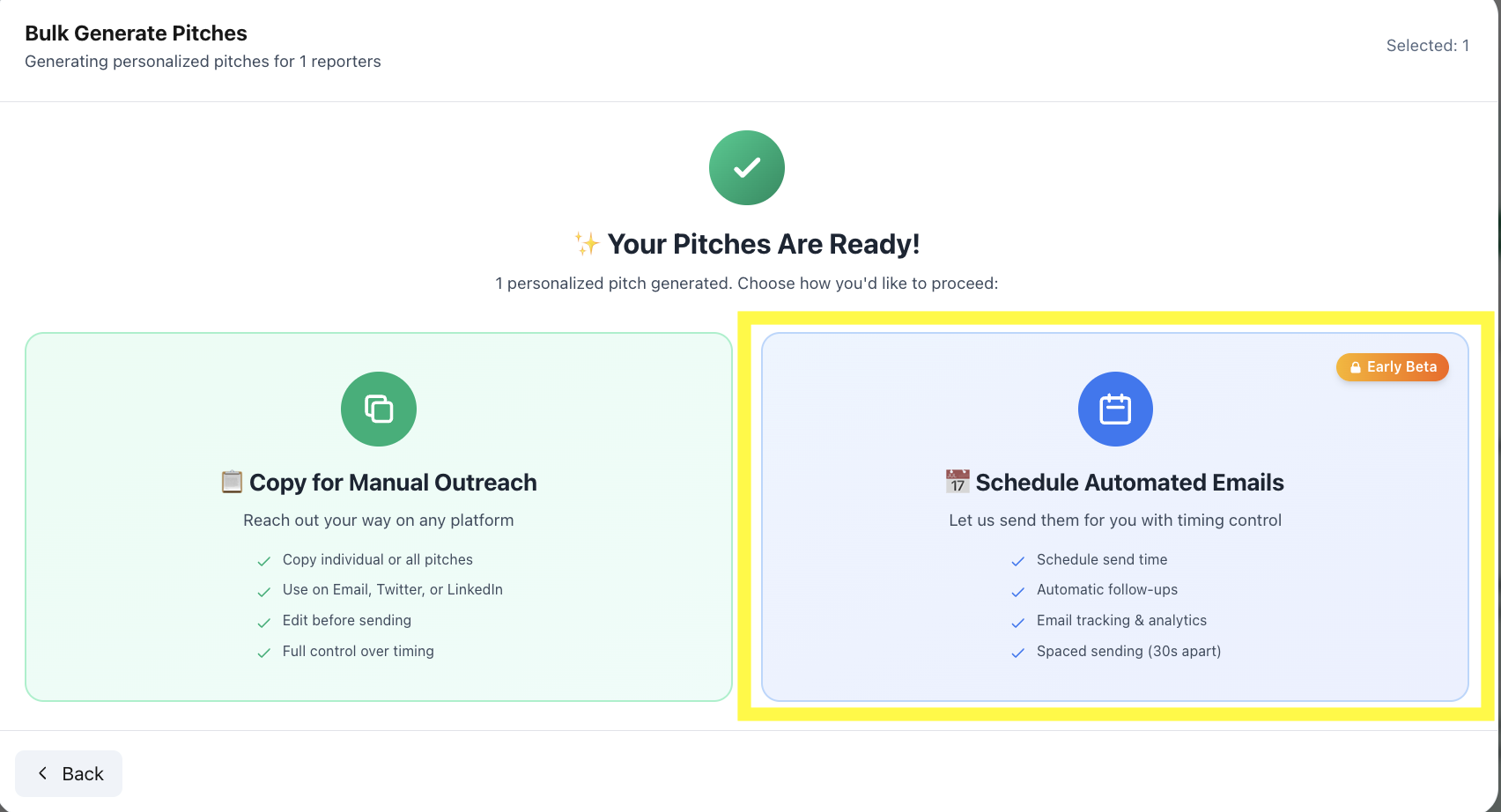Click the clipboard emoji next to Copy for Manual Outreach

(x=231, y=482)
